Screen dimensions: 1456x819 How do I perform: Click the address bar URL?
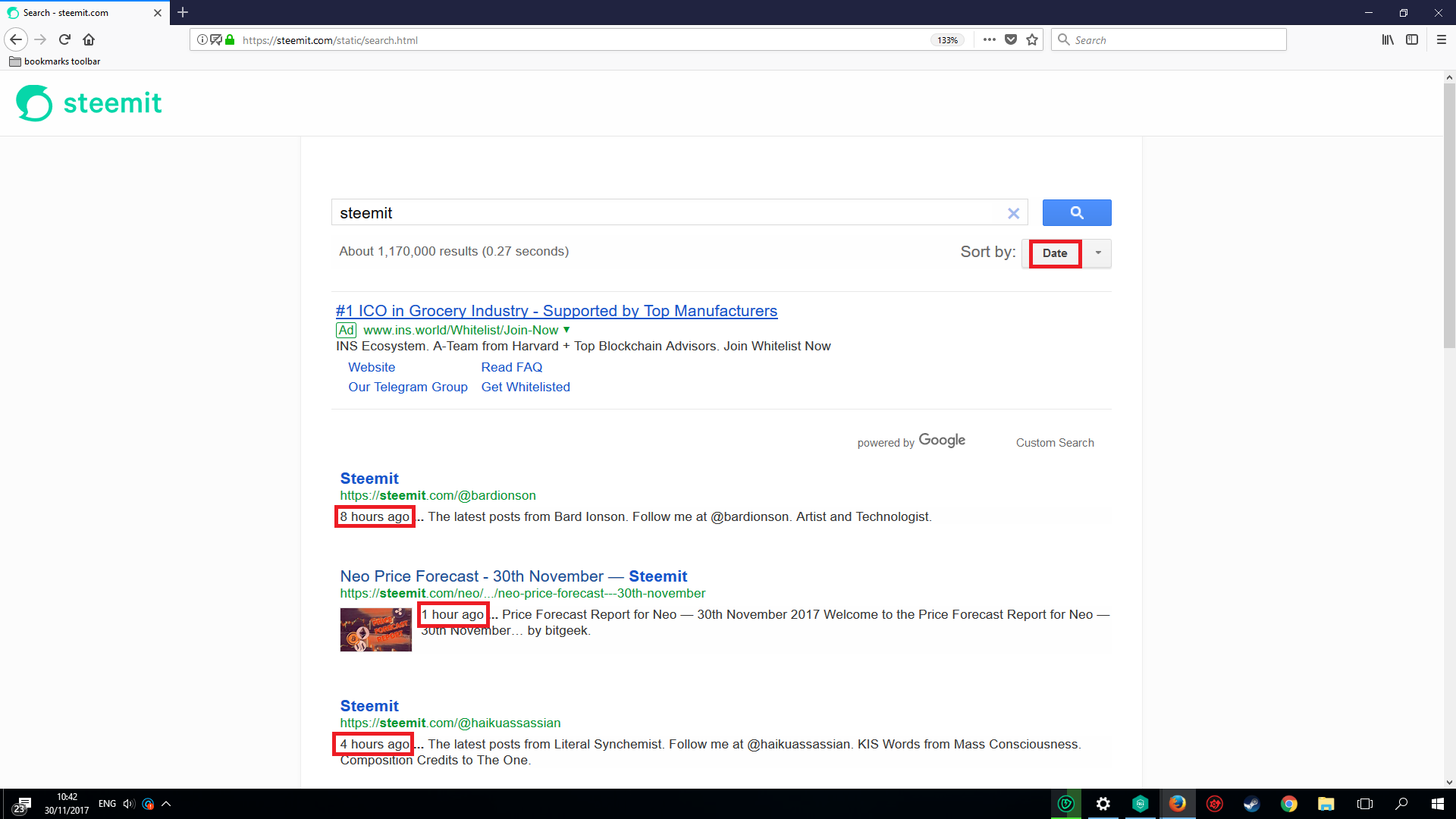(x=330, y=40)
